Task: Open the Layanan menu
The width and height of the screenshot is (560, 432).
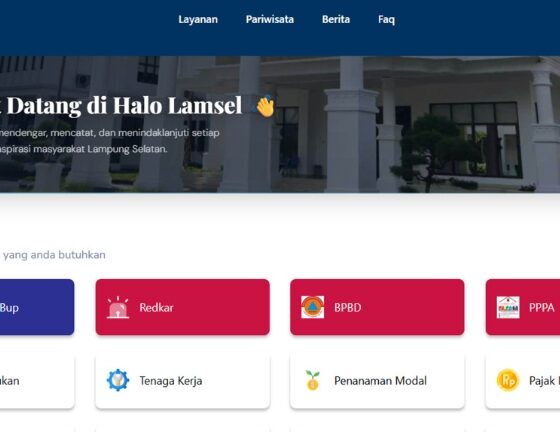Action: pyautogui.click(x=198, y=19)
